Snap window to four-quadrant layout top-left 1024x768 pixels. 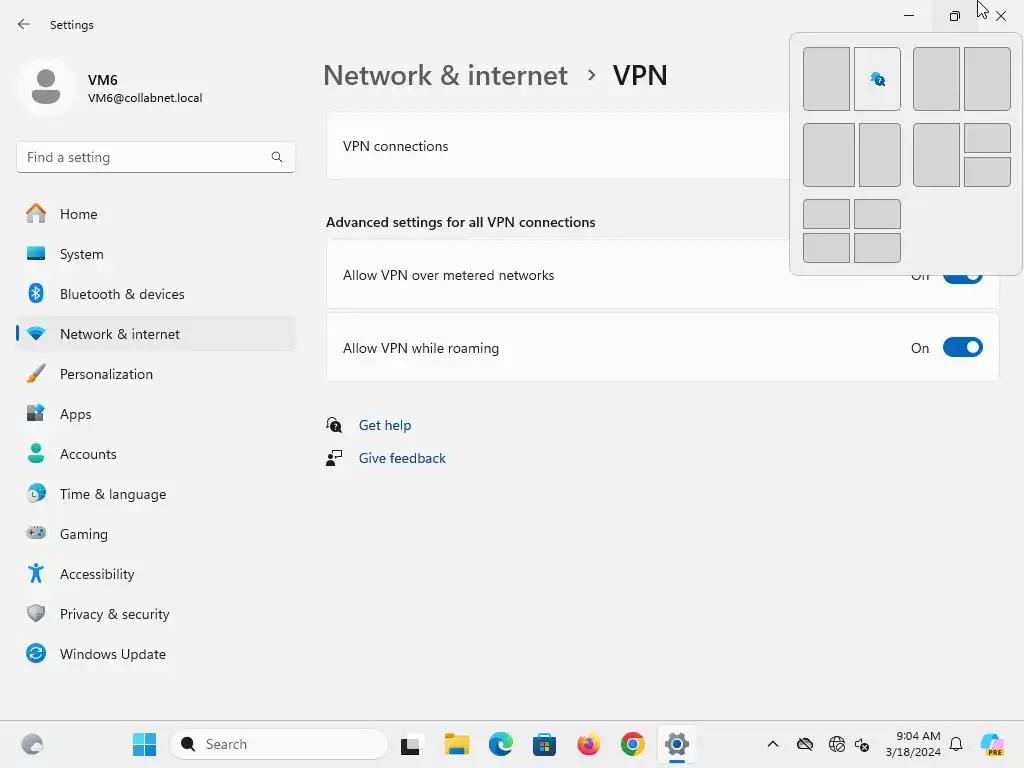pos(826,214)
